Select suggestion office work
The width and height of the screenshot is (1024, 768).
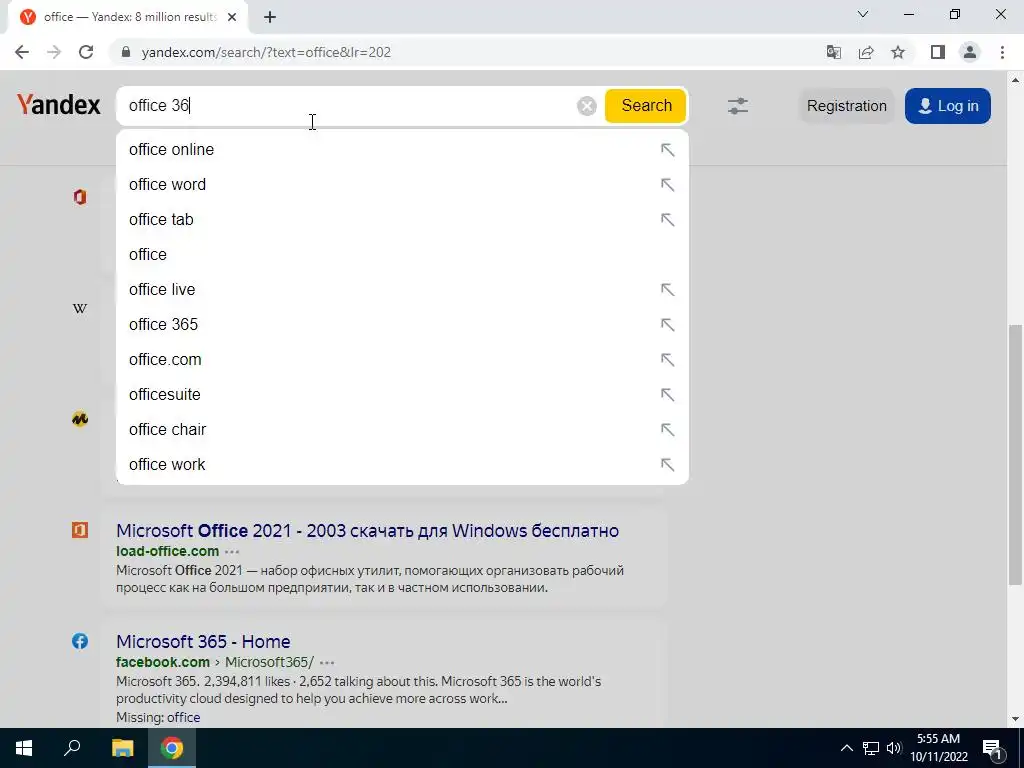[402, 464]
